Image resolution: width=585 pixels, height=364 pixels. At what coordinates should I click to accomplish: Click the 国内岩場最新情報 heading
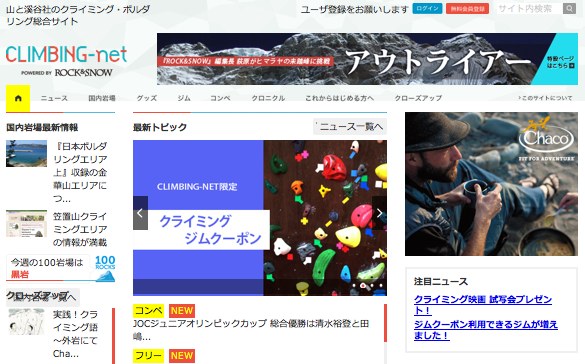(x=42, y=128)
